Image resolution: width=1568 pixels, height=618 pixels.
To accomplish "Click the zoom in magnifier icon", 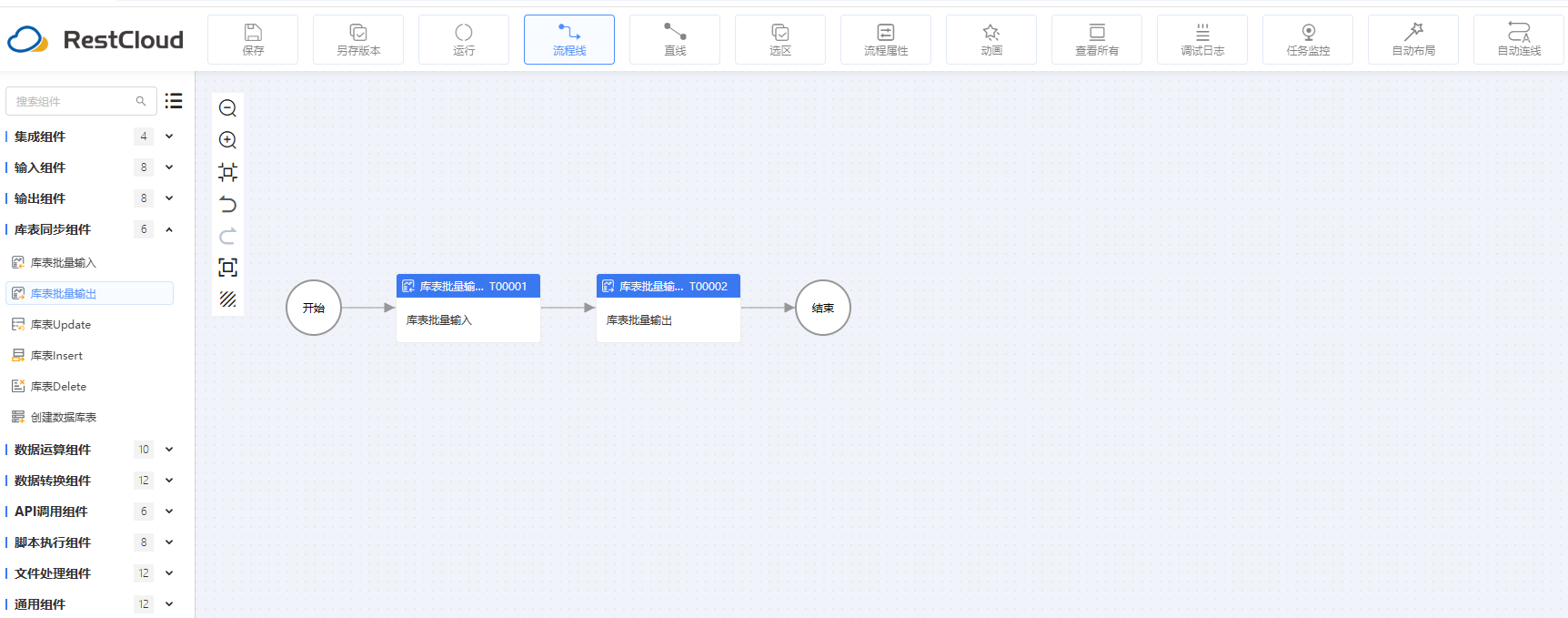I will point(228,140).
